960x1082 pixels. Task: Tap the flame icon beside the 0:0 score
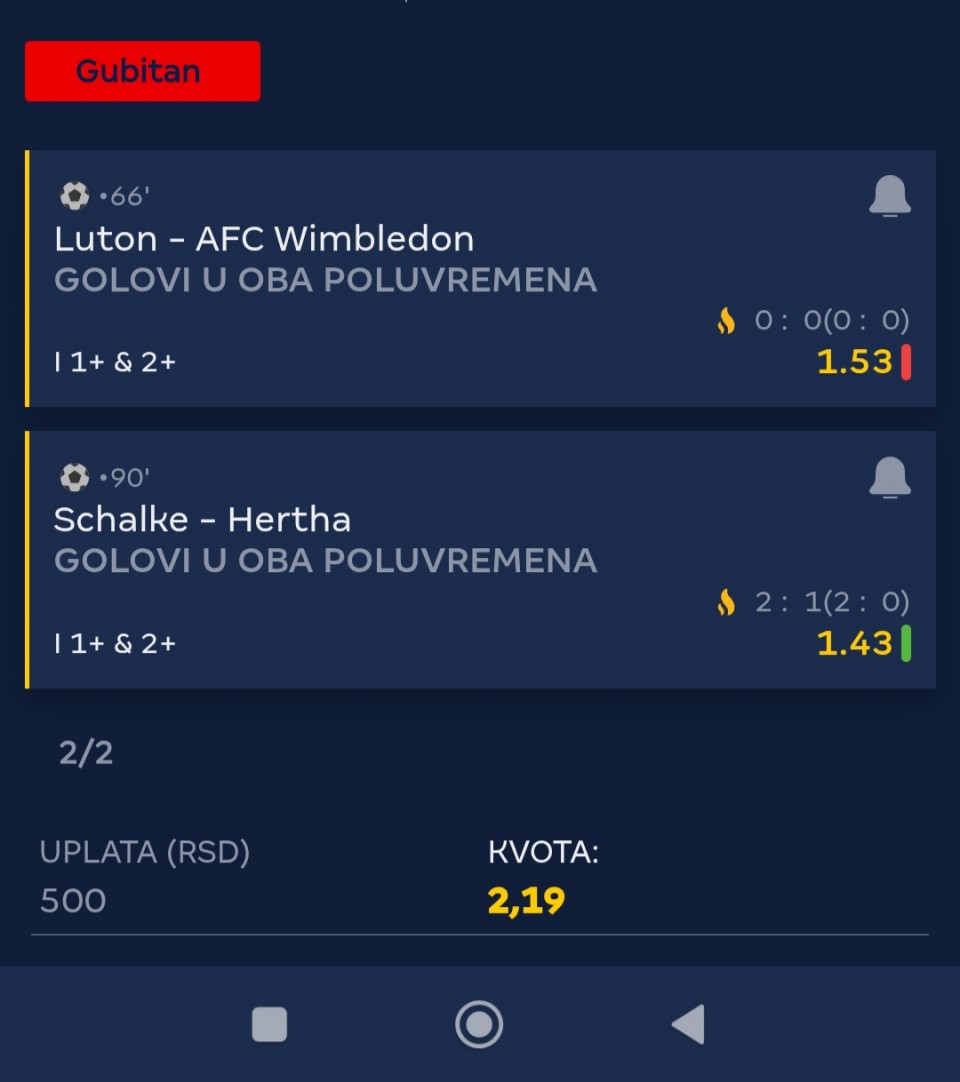[726, 320]
